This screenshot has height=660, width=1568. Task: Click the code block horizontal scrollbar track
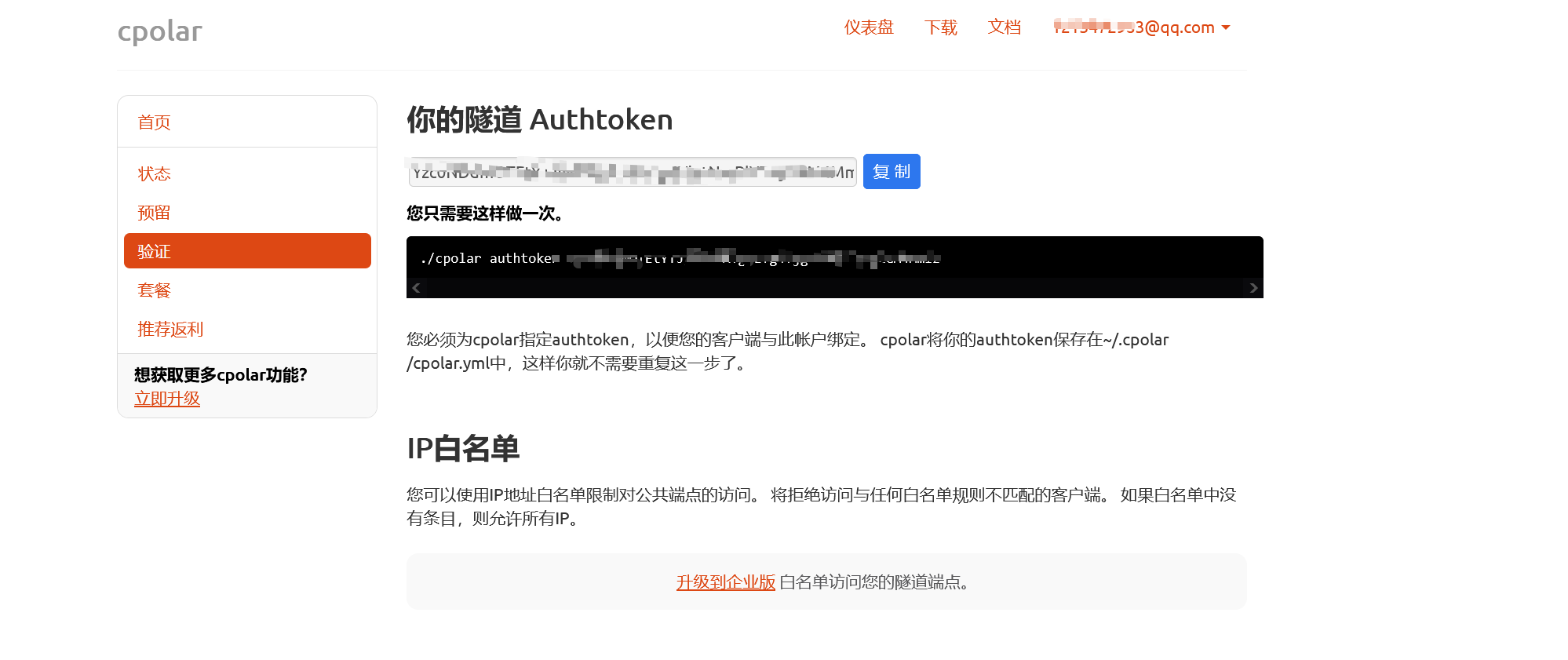pos(834,288)
